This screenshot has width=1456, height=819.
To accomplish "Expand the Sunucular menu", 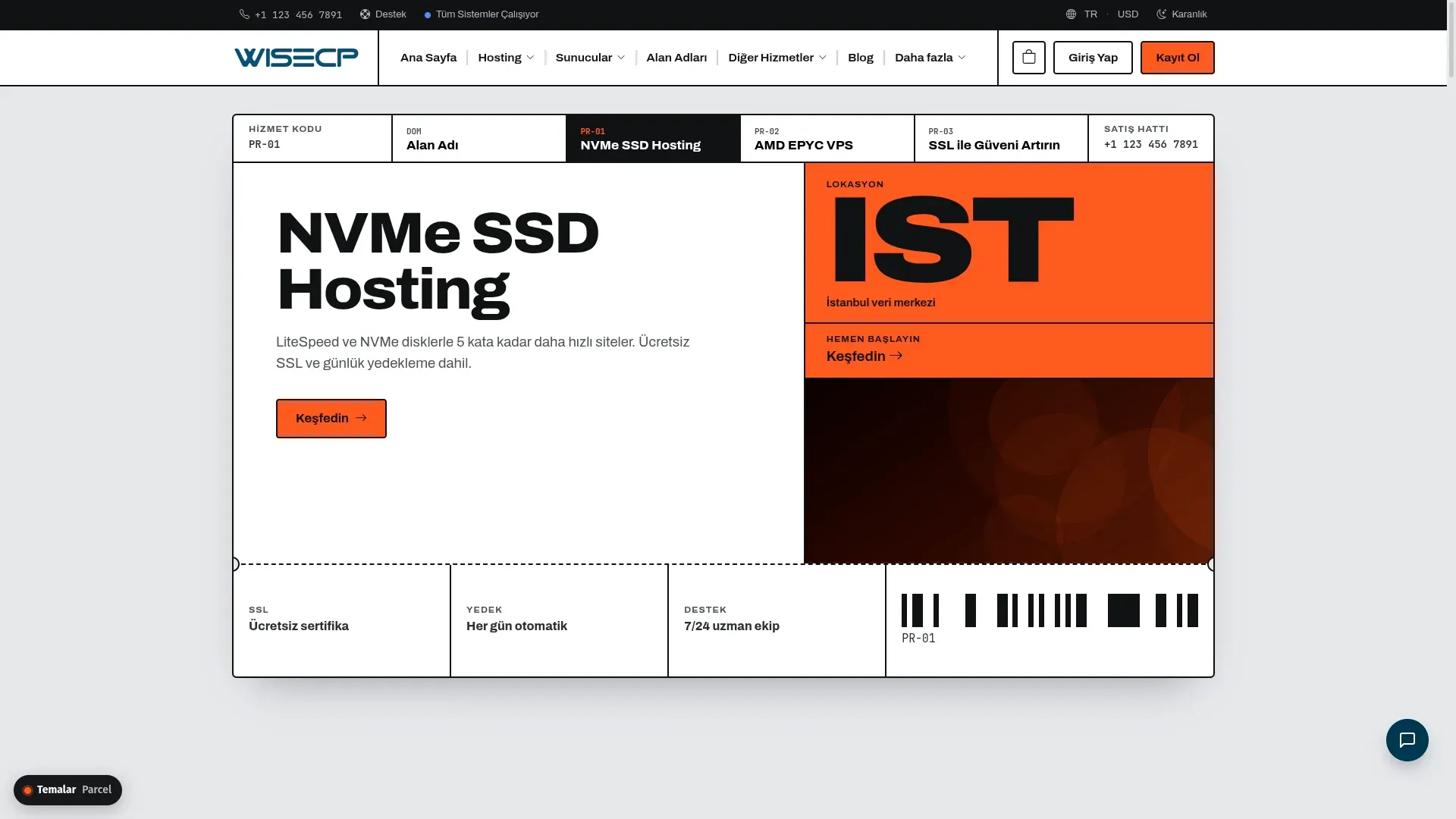I will click(590, 58).
